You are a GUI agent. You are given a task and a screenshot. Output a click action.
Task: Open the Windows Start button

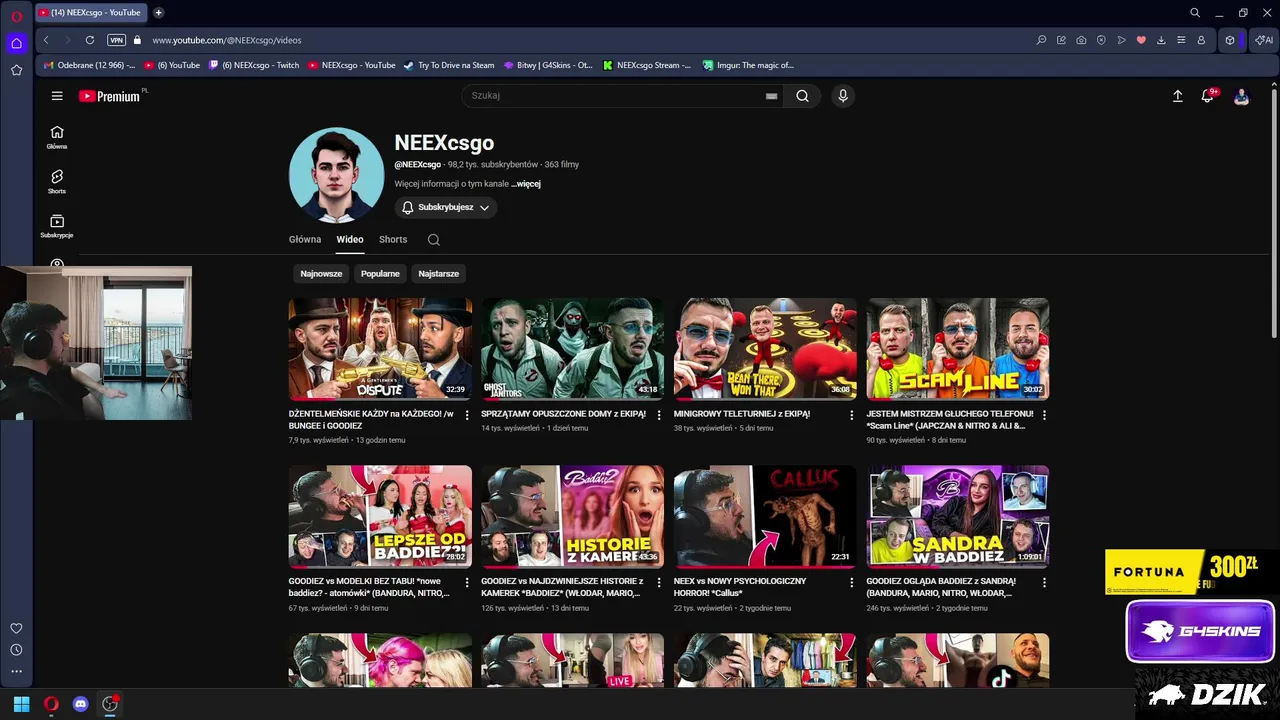coord(21,704)
